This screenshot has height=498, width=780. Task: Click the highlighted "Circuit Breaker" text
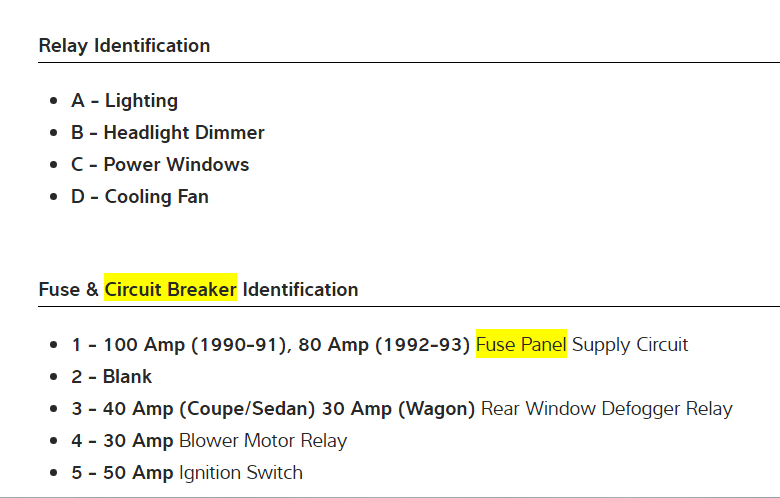coord(170,290)
